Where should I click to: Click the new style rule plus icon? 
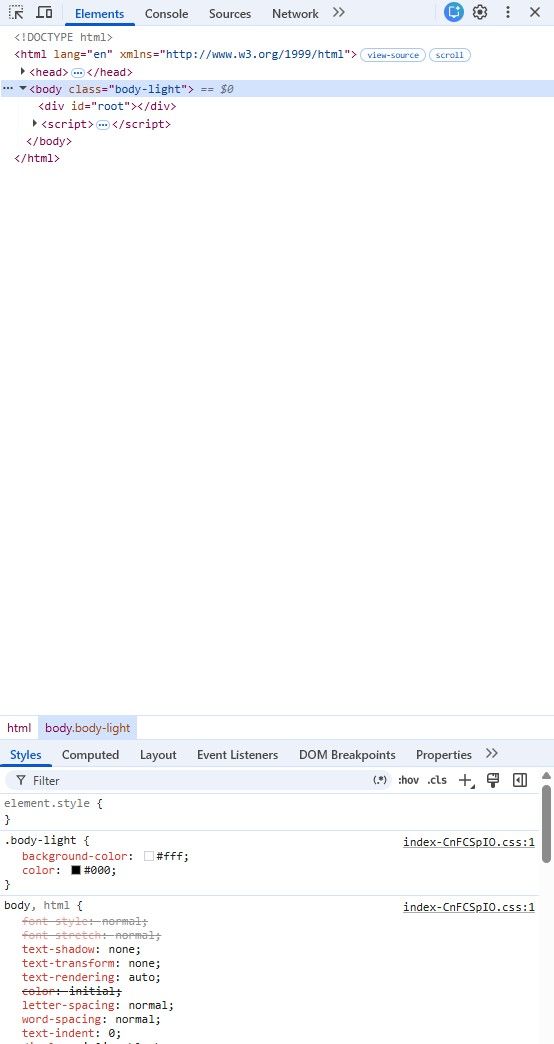tap(465, 780)
